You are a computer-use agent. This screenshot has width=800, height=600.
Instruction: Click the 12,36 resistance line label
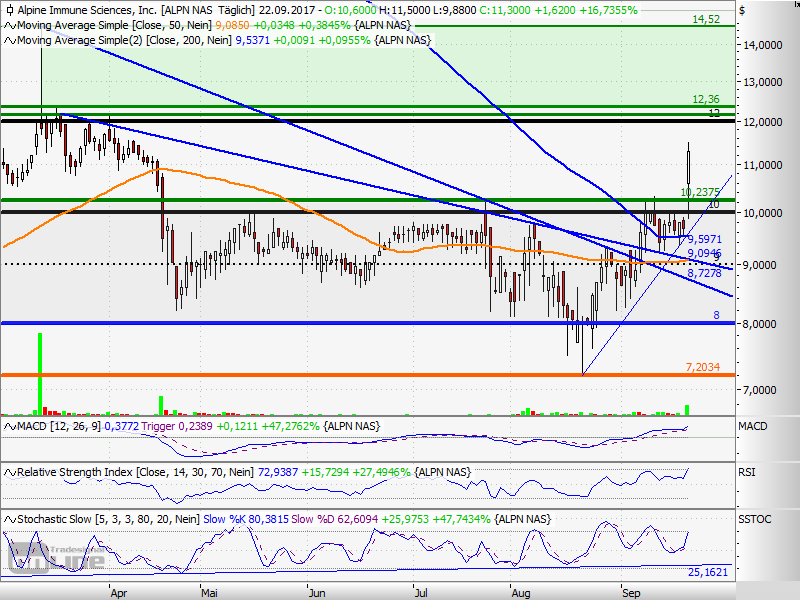coord(706,99)
